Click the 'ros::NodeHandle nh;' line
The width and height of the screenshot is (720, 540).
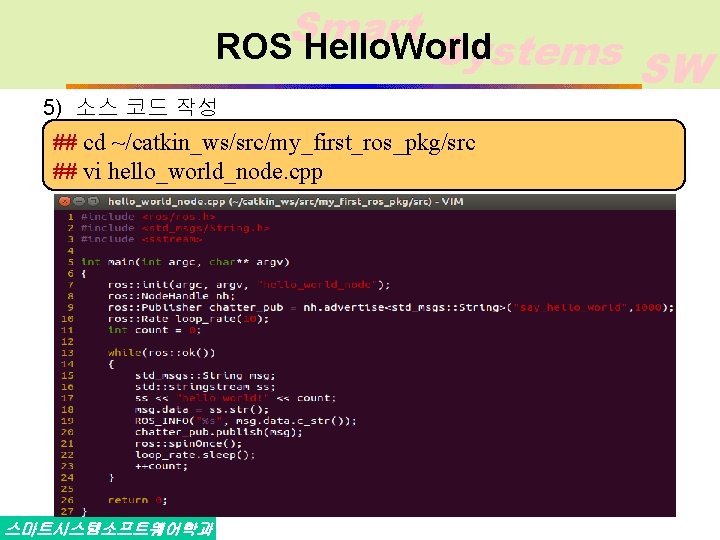[171, 296]
